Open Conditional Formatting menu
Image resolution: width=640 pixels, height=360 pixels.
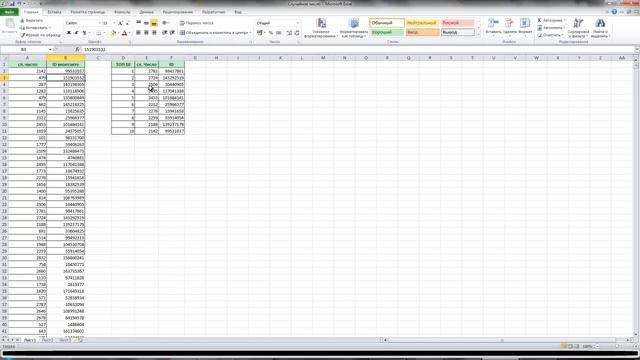click(321, 28)
